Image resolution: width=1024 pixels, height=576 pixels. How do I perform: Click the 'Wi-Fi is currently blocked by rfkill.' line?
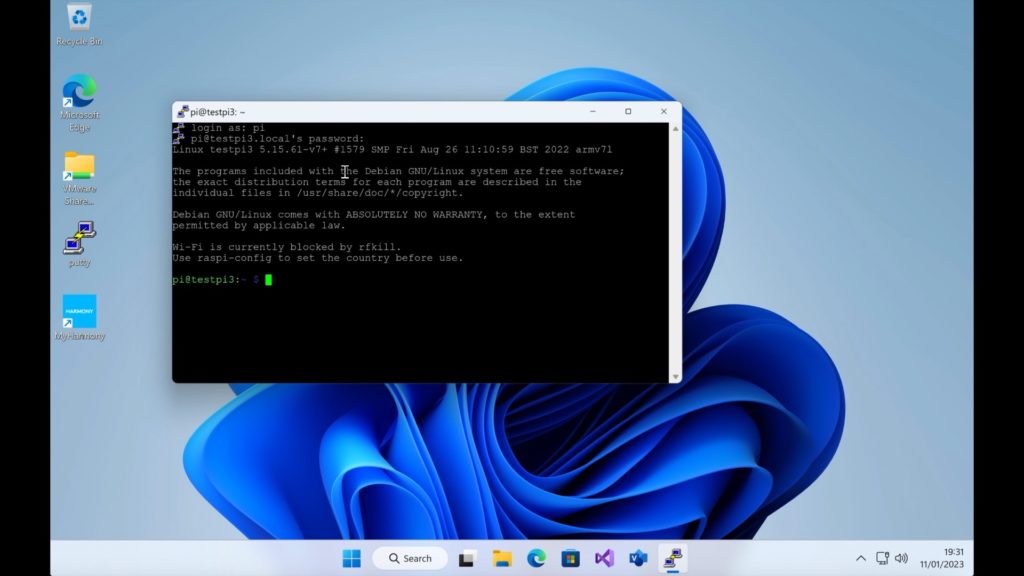click(x=287, y=247)
